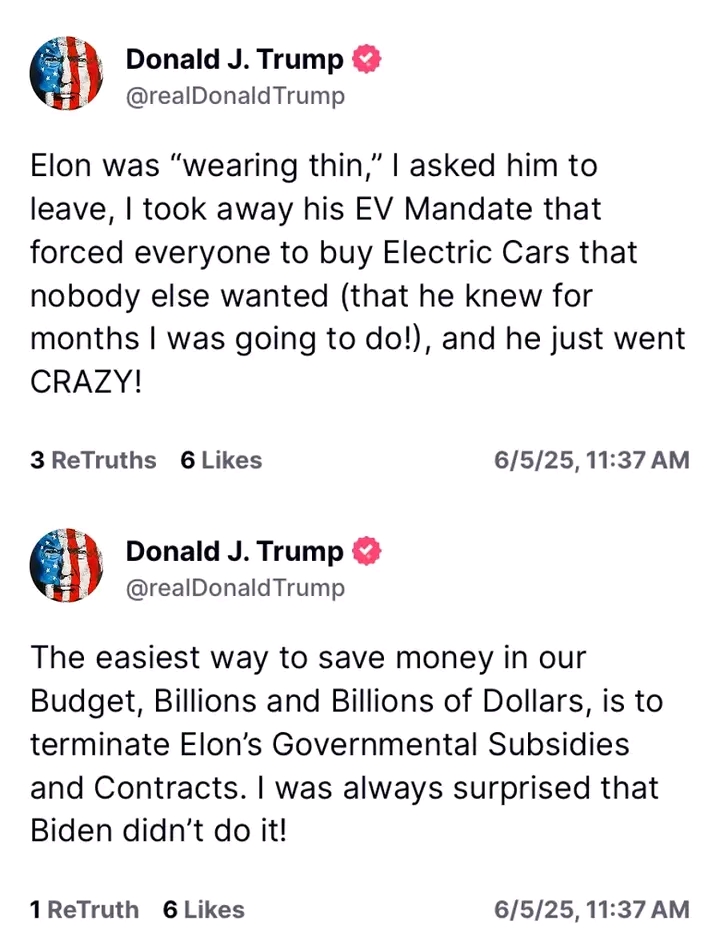Click the text 'Biden didn't do it!'
The width and height of the screenshot is (720, 945).
158,832
